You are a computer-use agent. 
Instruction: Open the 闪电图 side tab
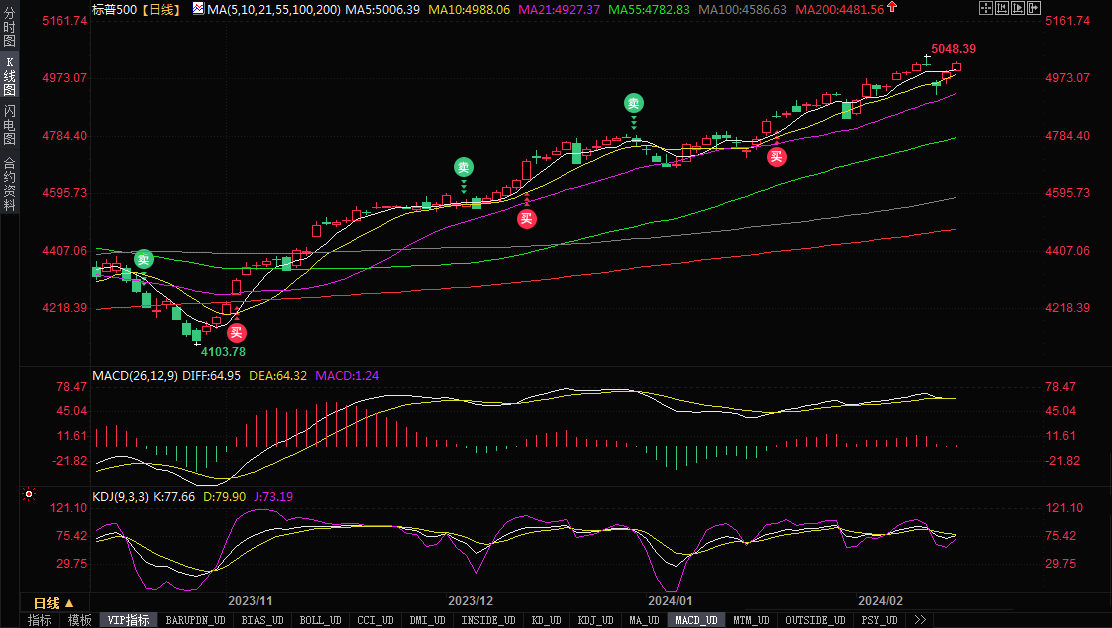(x=9, y=125)
